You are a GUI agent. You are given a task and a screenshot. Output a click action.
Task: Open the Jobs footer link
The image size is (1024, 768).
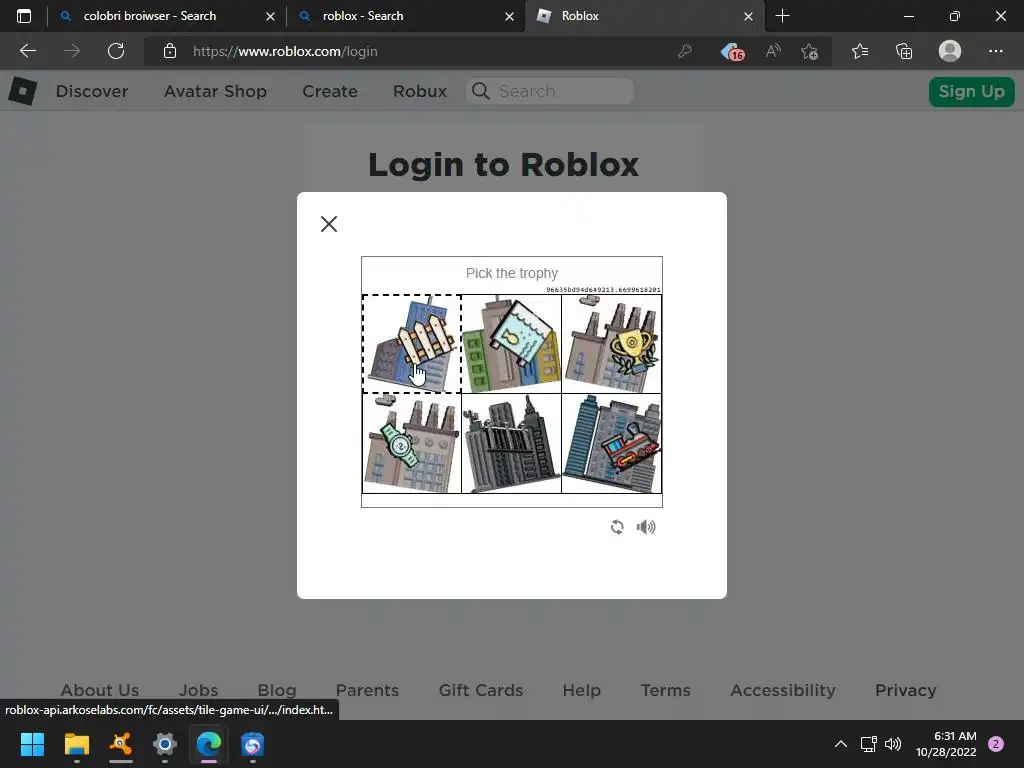coord(199,690)
